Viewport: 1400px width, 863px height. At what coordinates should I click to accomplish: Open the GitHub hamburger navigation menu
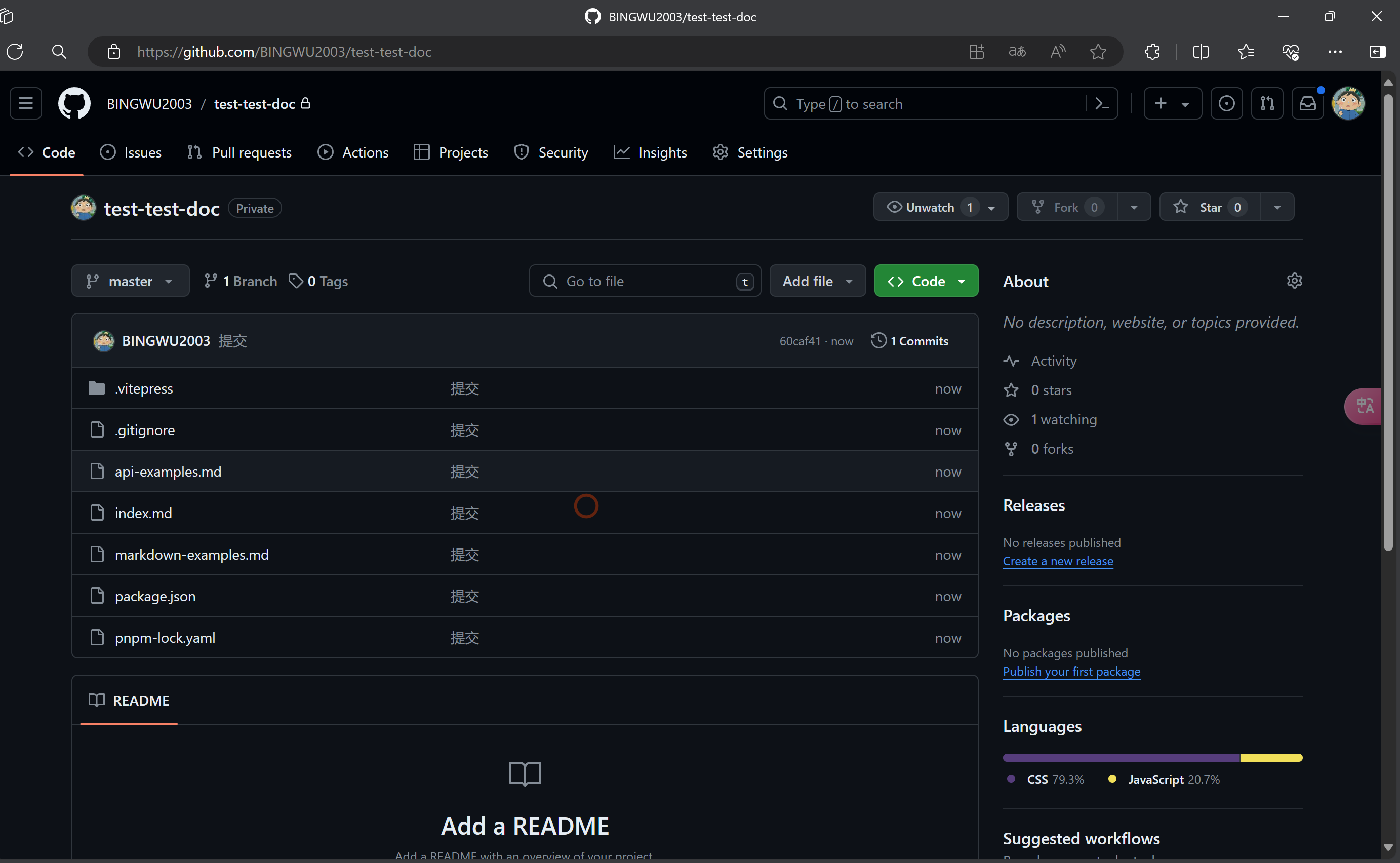pos(26,103)
